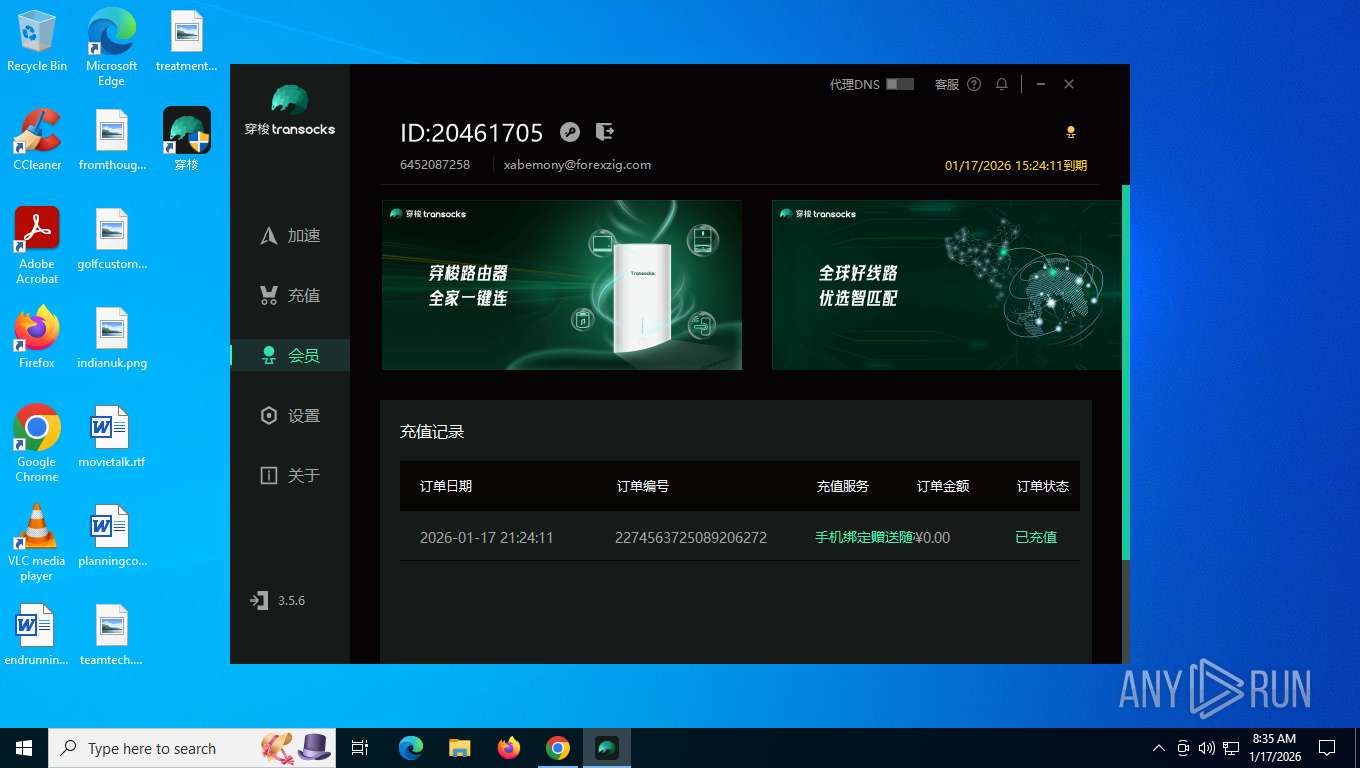The width and height of the screenshot is (1360, 768).
Task: Open the 设置 settings tab
Action: click(290, 416)
